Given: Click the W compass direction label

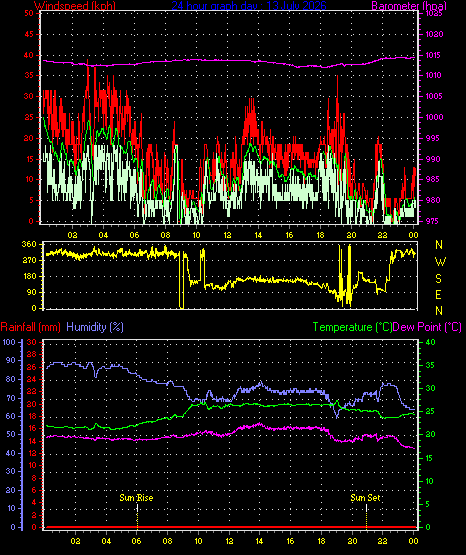Looking at the screenshot, I should click(x=440, y=262).
